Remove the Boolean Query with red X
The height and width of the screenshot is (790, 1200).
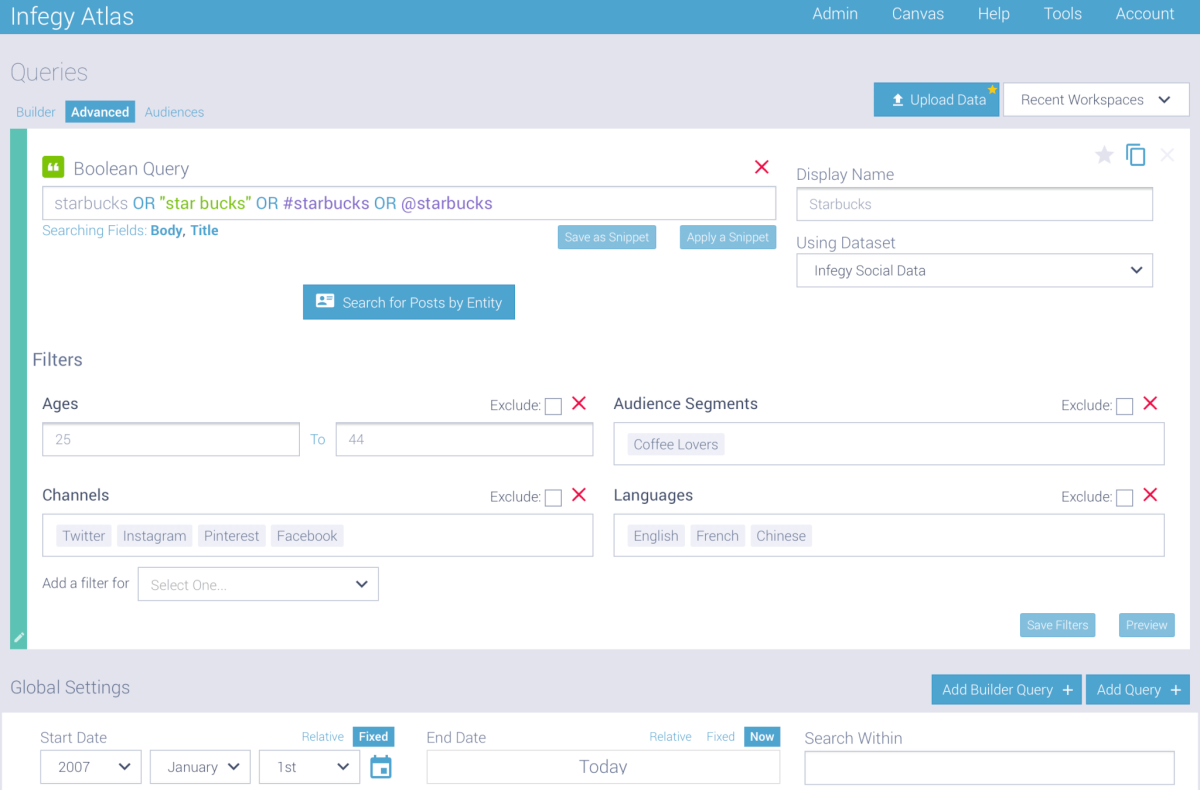[x=762, y=167]
